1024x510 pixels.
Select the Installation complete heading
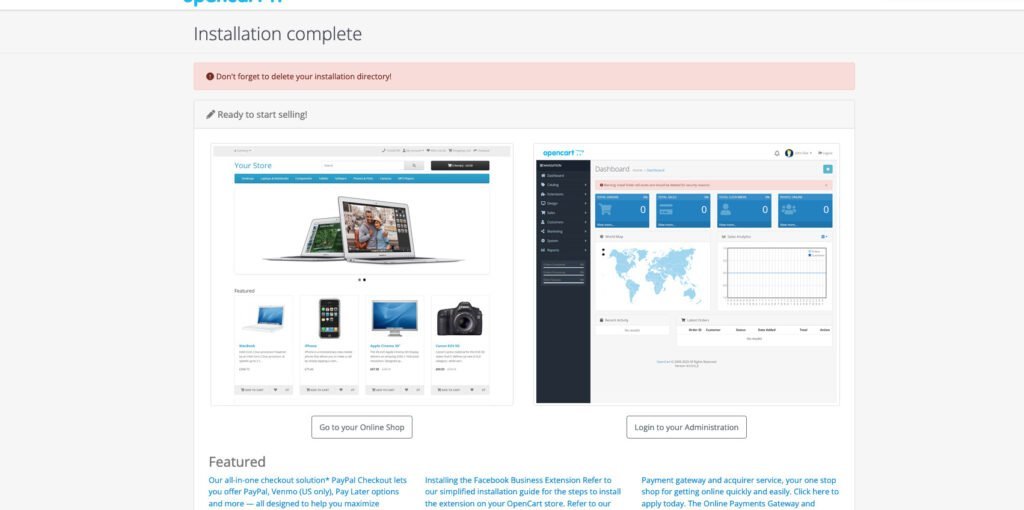[x=278, y=34]
